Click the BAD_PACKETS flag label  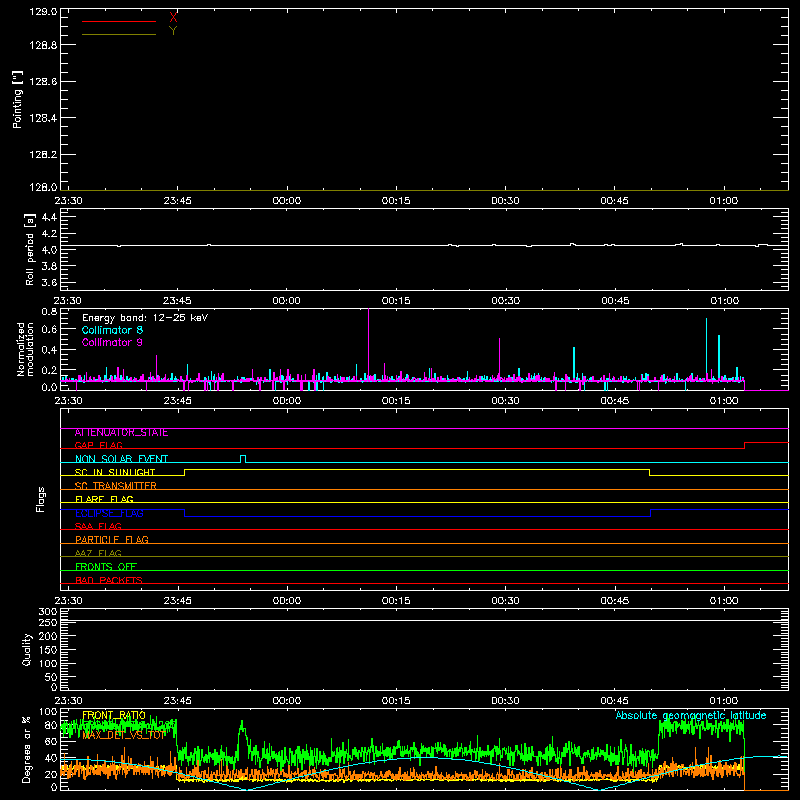[x=109, y=580]
